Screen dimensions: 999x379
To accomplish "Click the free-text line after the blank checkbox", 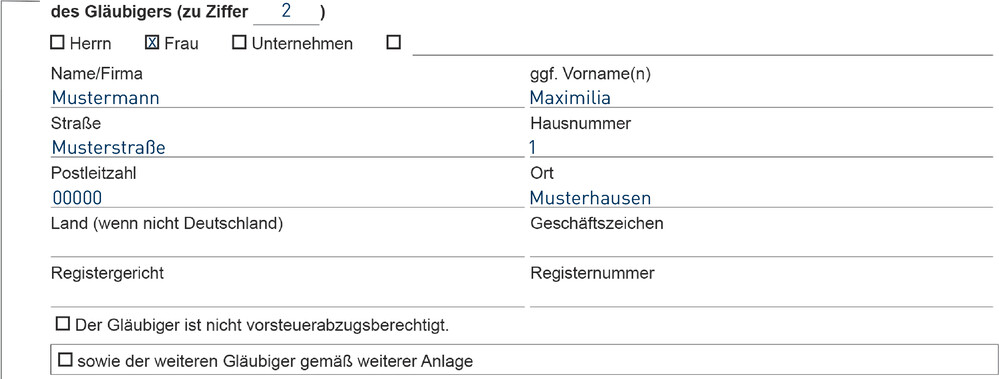I will coord(703,44).
